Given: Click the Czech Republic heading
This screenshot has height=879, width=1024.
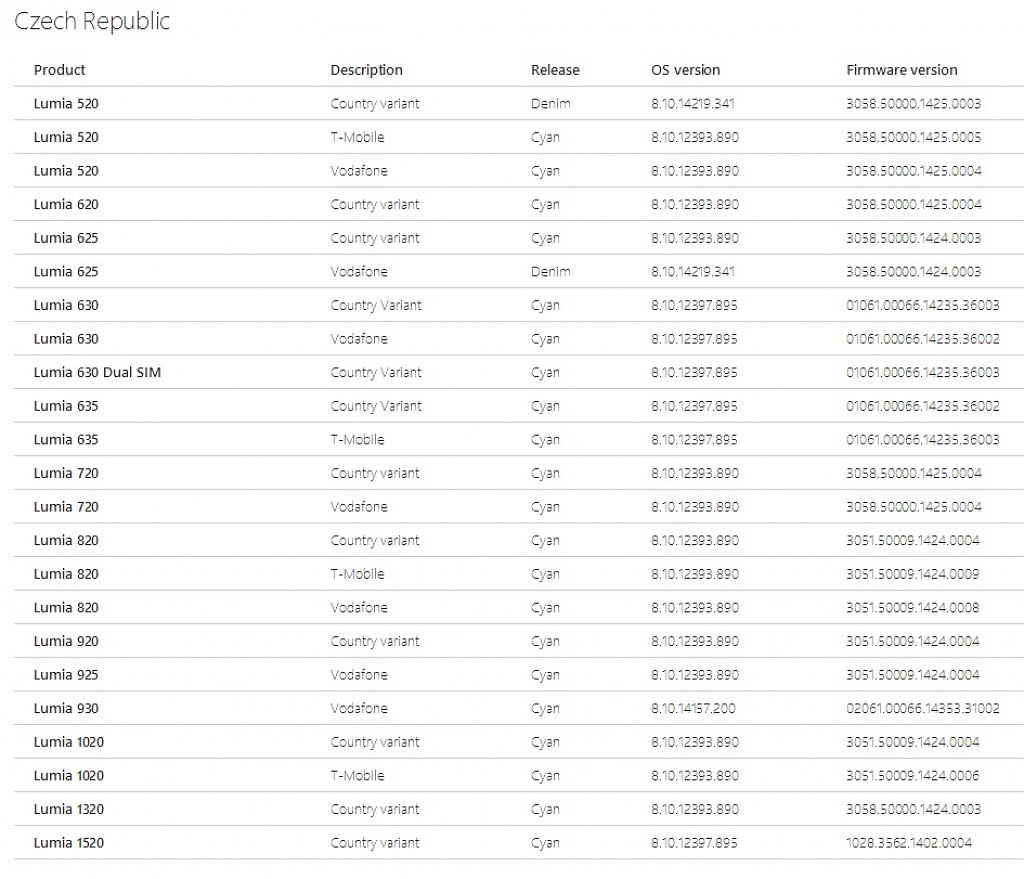Looking at the screenshot, I should coord(91,22).
